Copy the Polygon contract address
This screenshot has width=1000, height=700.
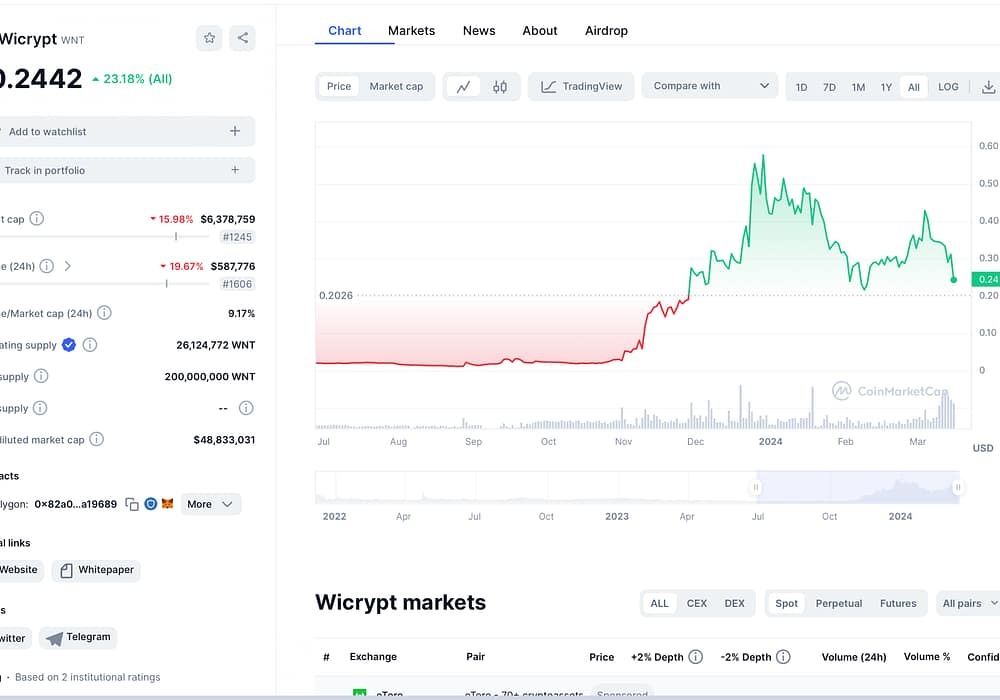131,505
